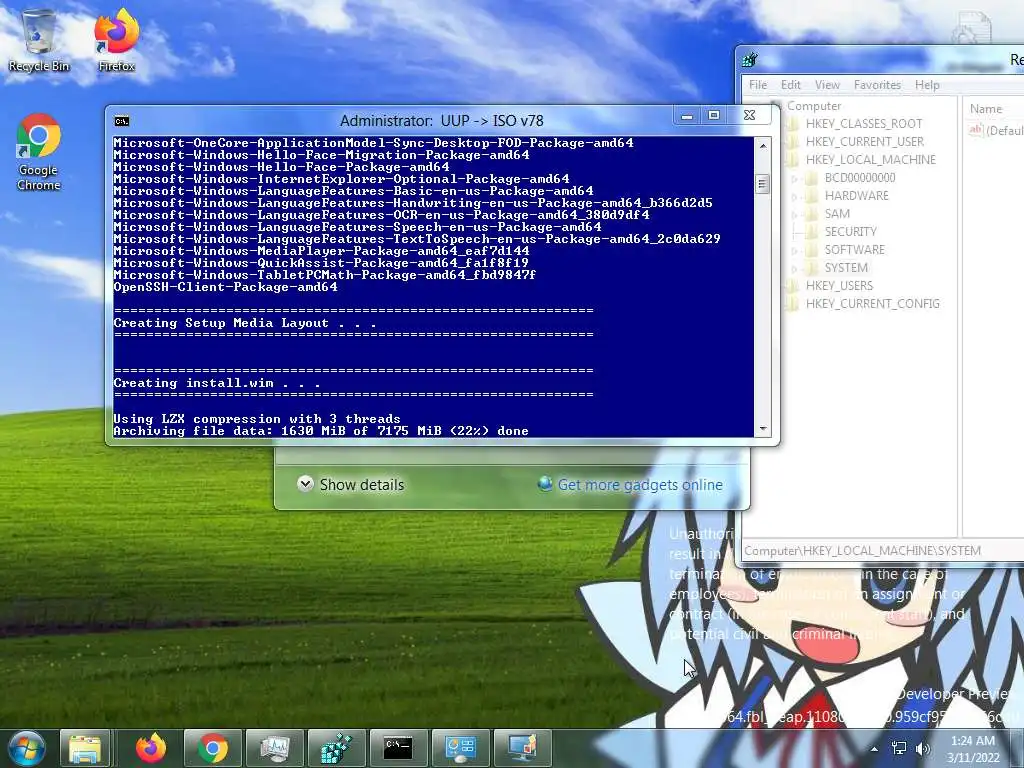
Task: Expand the HARDWARE tree arrow
Action: point(795,196)
